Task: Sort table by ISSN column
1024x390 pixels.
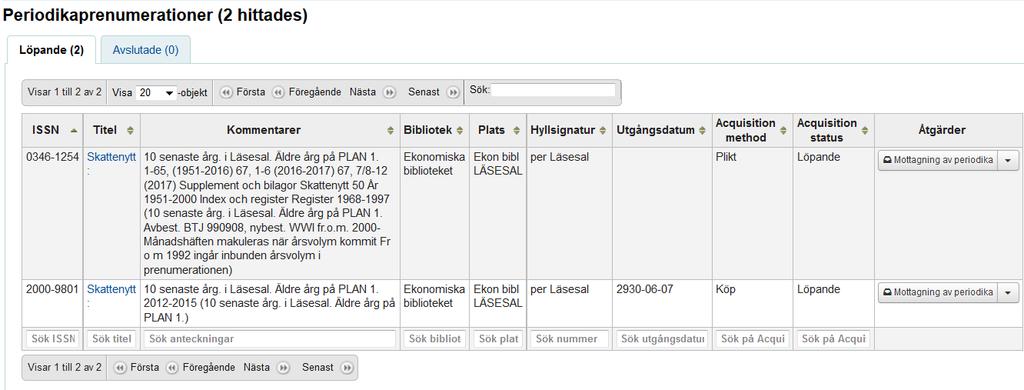Action: tap(52, 130)
